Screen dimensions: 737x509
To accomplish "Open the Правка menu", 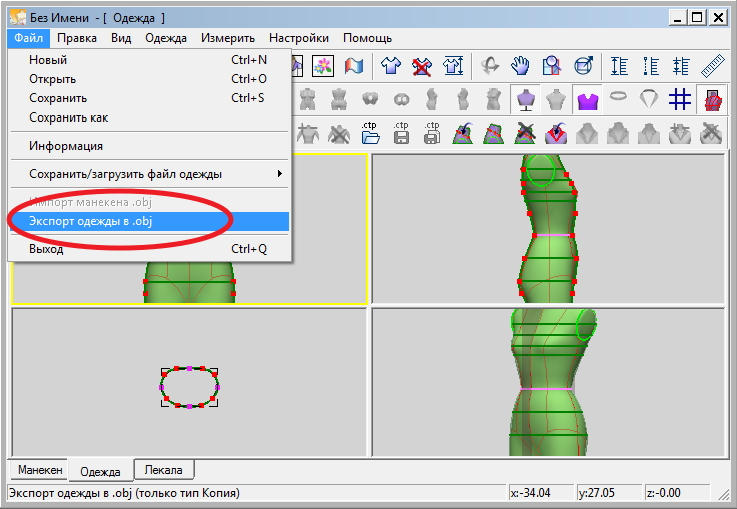I will (77, 38).
